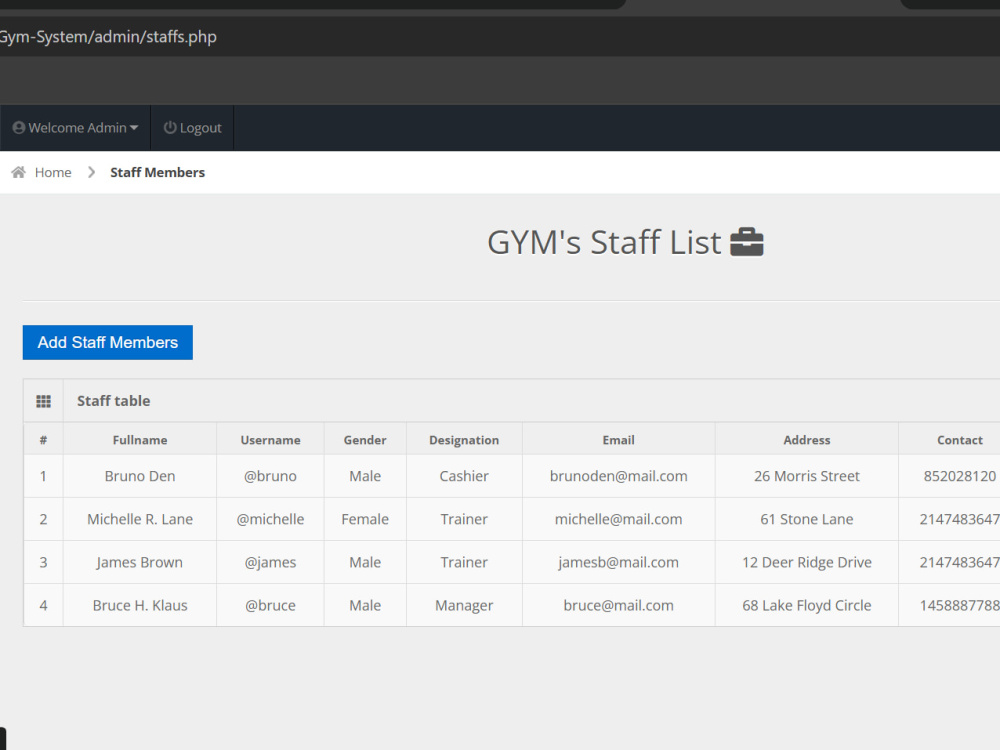1000x750 pixels.
Task: Click row number 3 cell
Action: (x=43, y=562)
